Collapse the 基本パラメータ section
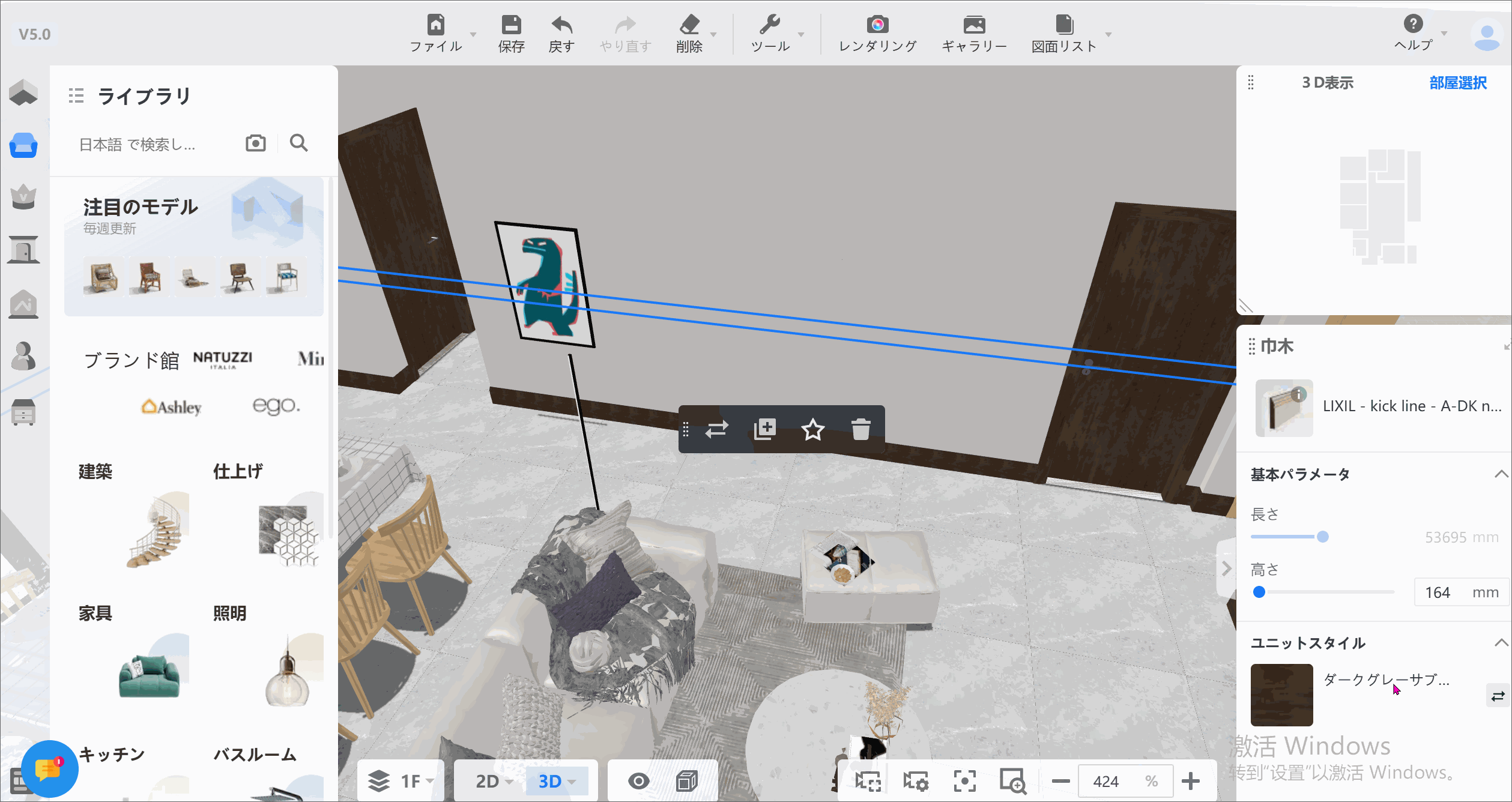This screenshot has height=802, width=1512. click(x=1501, y=474)
